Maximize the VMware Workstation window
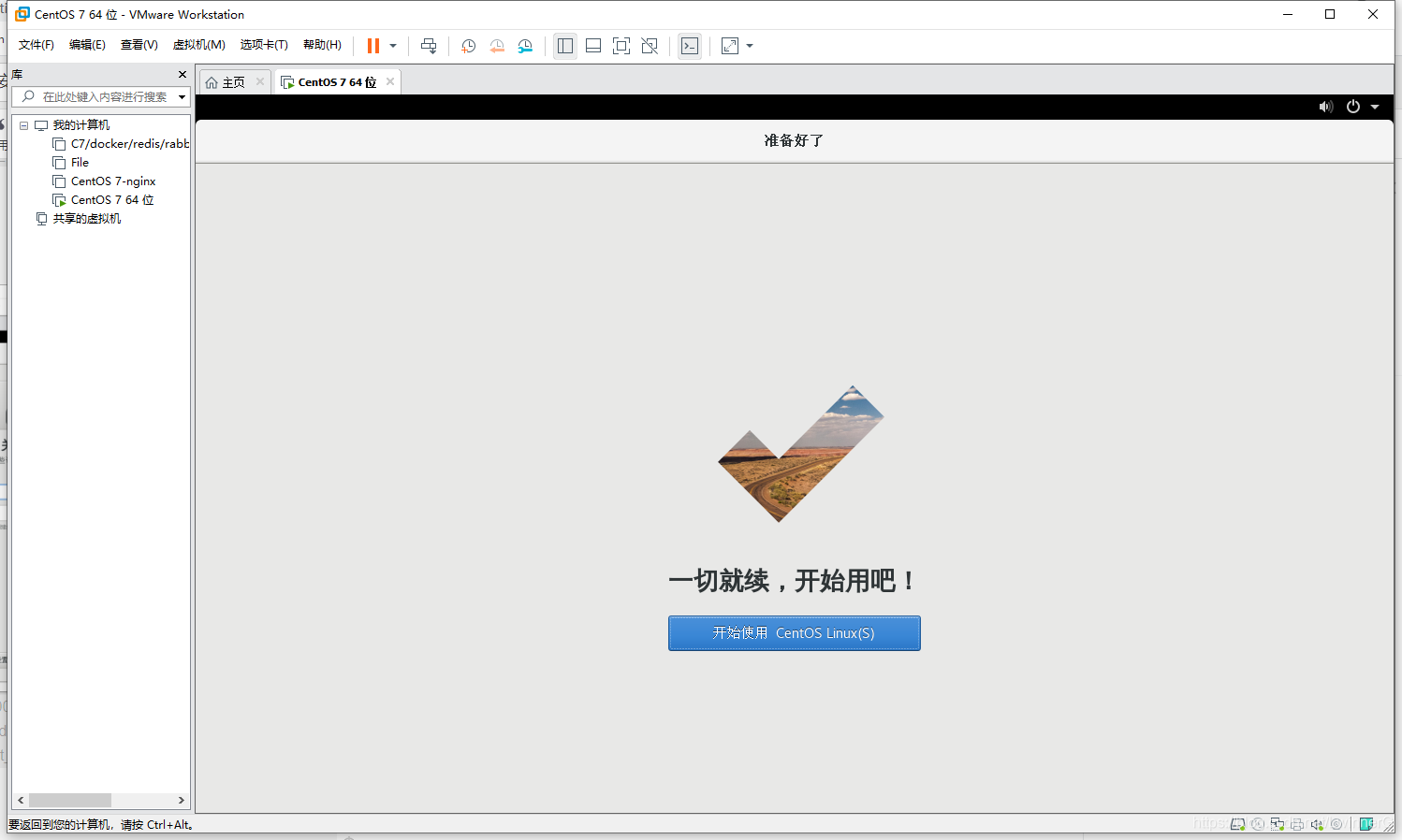 tap(1330, 14)
